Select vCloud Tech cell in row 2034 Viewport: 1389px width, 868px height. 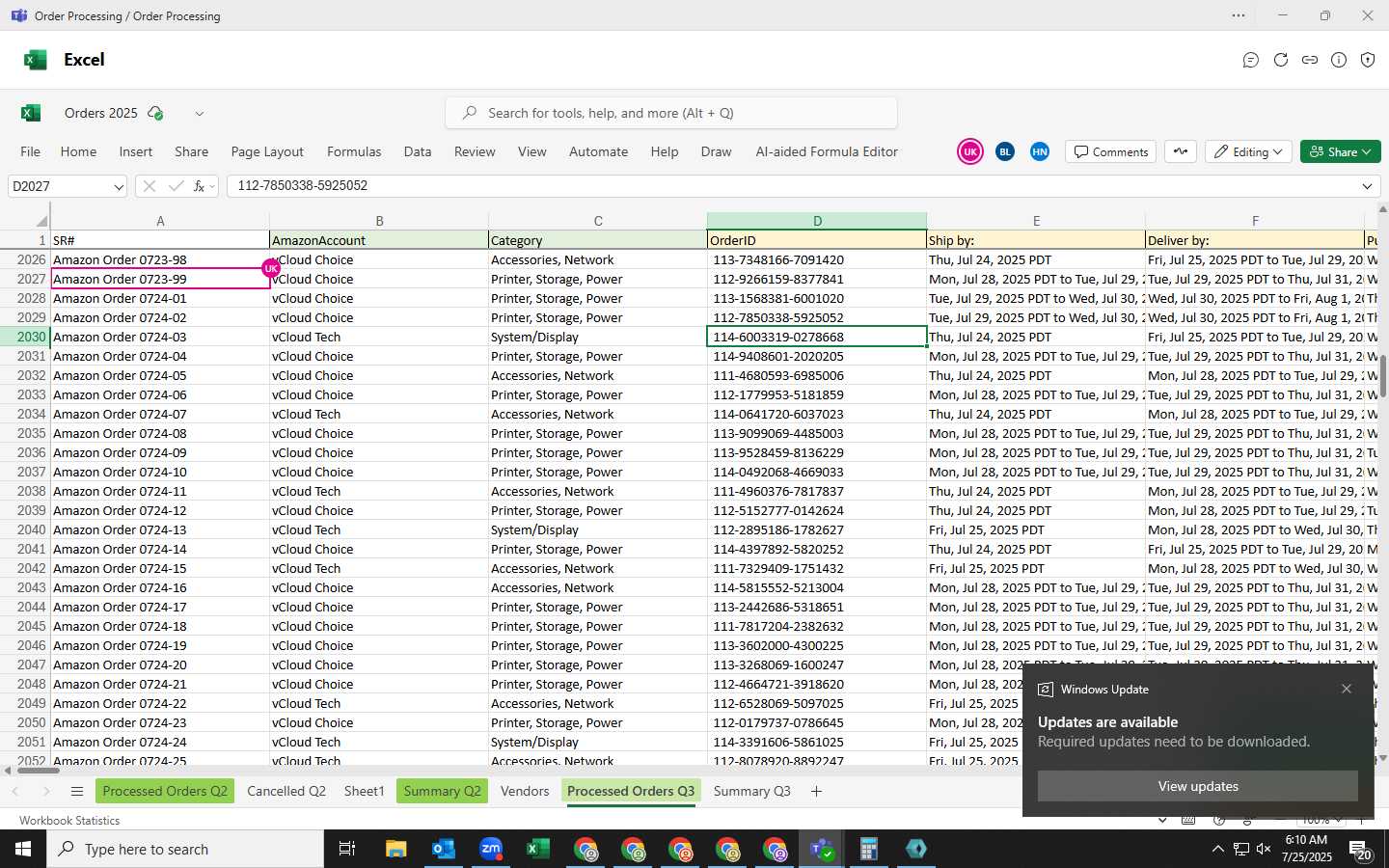click(x=379, y=414)
